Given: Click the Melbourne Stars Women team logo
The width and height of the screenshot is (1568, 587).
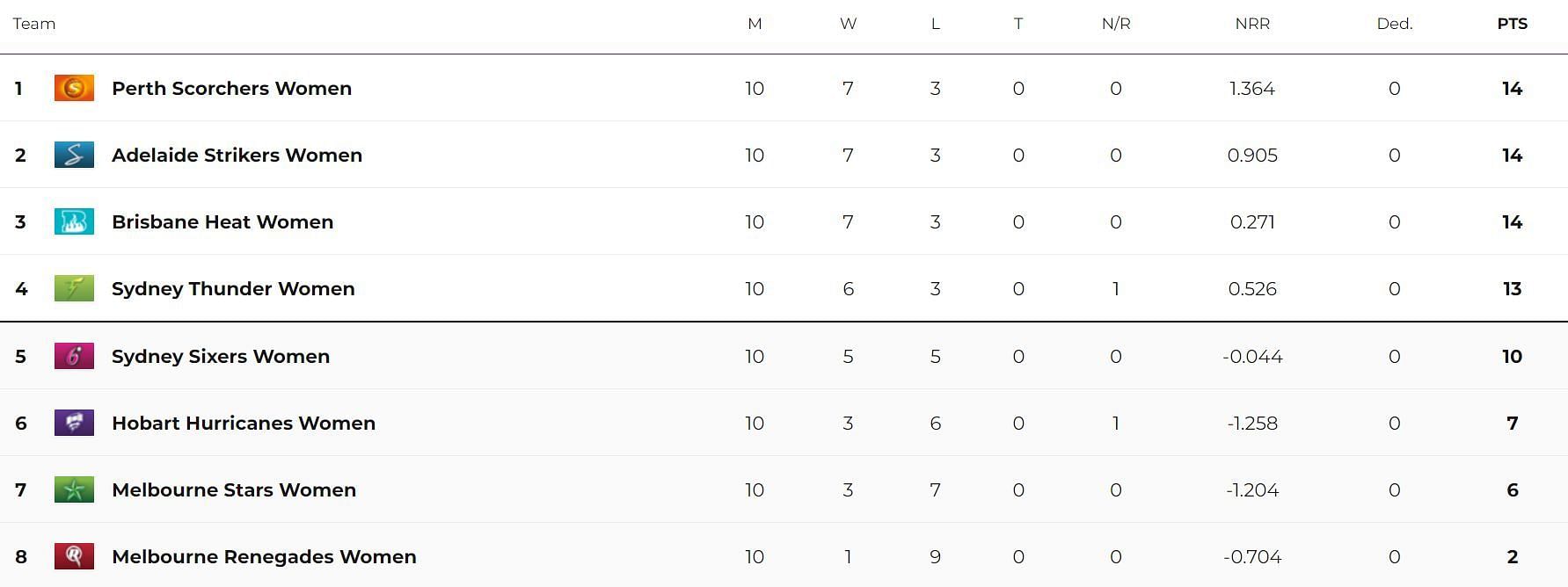Looking at the screenshot, I should [x=74, y=489].
